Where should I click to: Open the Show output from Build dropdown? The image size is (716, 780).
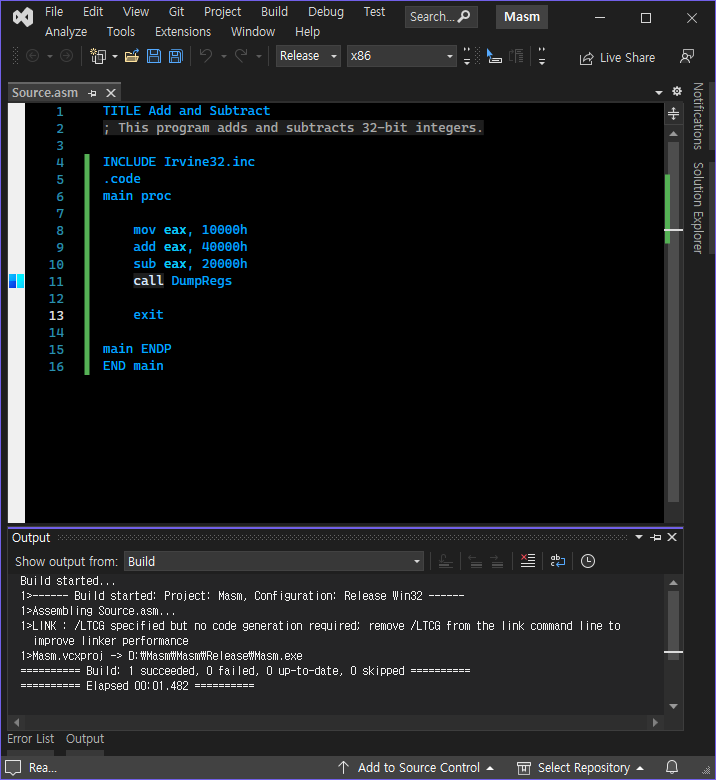274,561
